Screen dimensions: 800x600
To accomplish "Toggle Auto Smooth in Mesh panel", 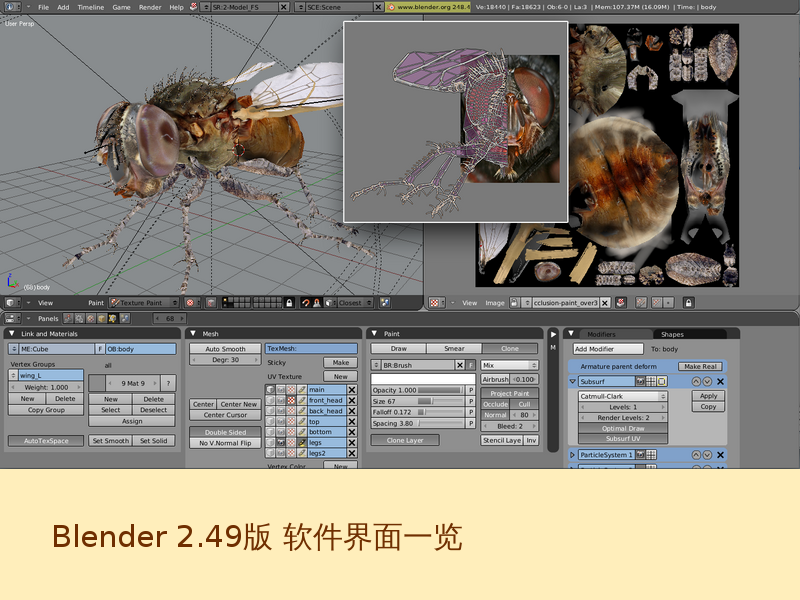I will 225,349.
